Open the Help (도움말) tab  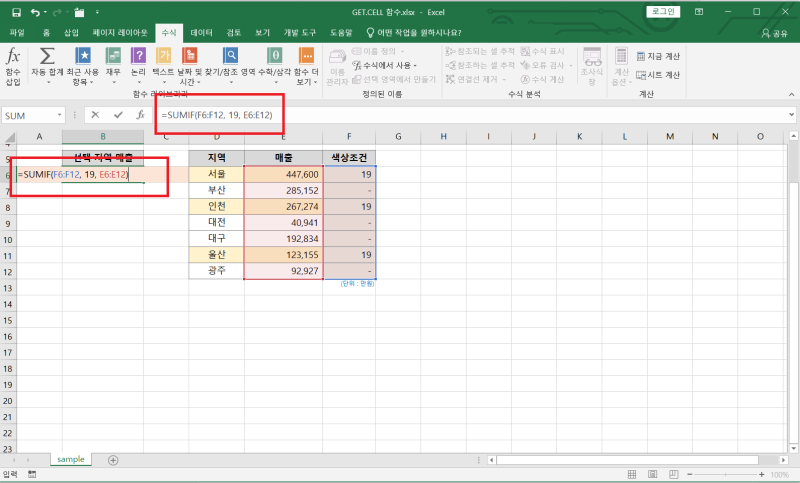[x=341, y=33]
